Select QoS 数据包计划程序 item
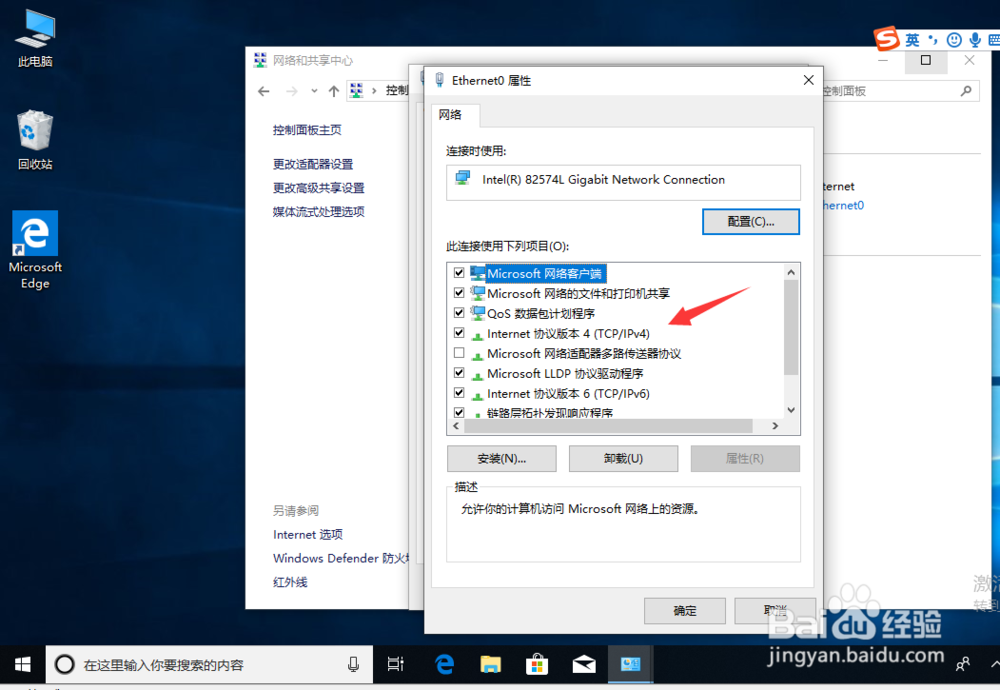Viewport: 1000px width, 690px height. tap(540, 313)
